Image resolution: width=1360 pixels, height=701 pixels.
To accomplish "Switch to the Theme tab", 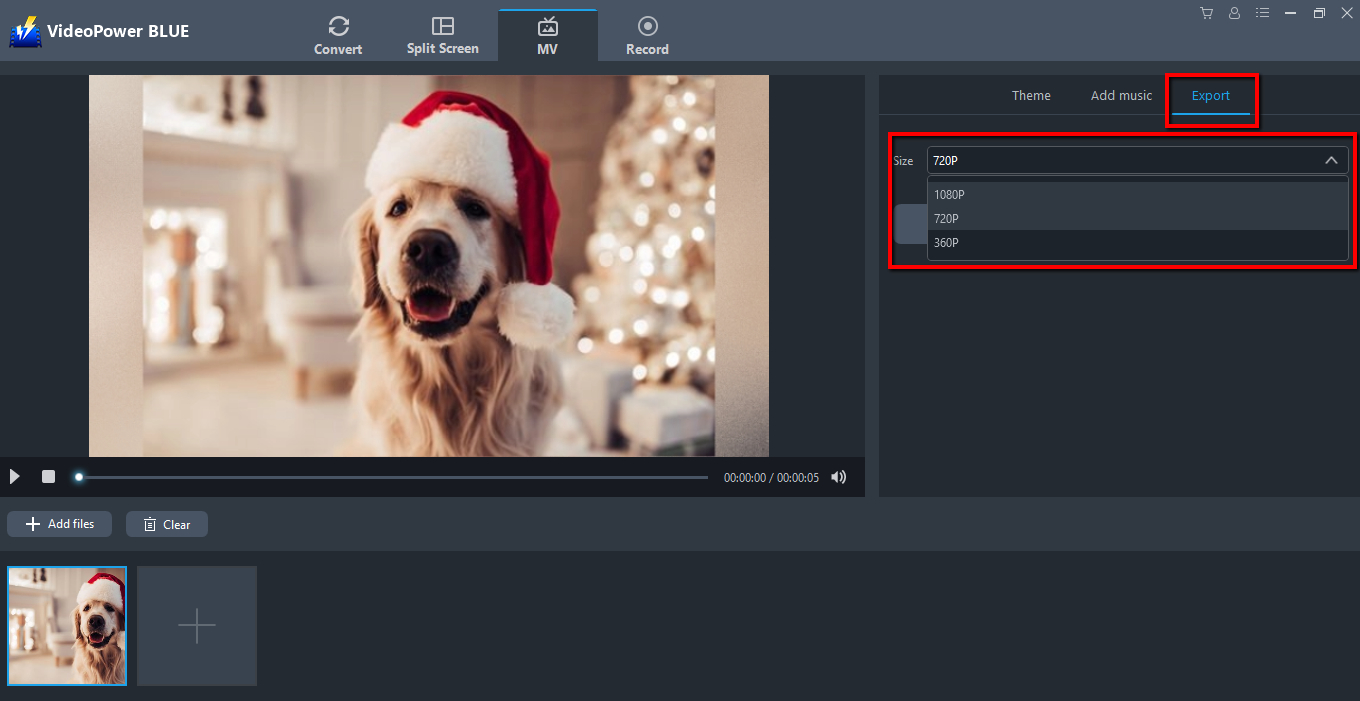I will 1031,95.
